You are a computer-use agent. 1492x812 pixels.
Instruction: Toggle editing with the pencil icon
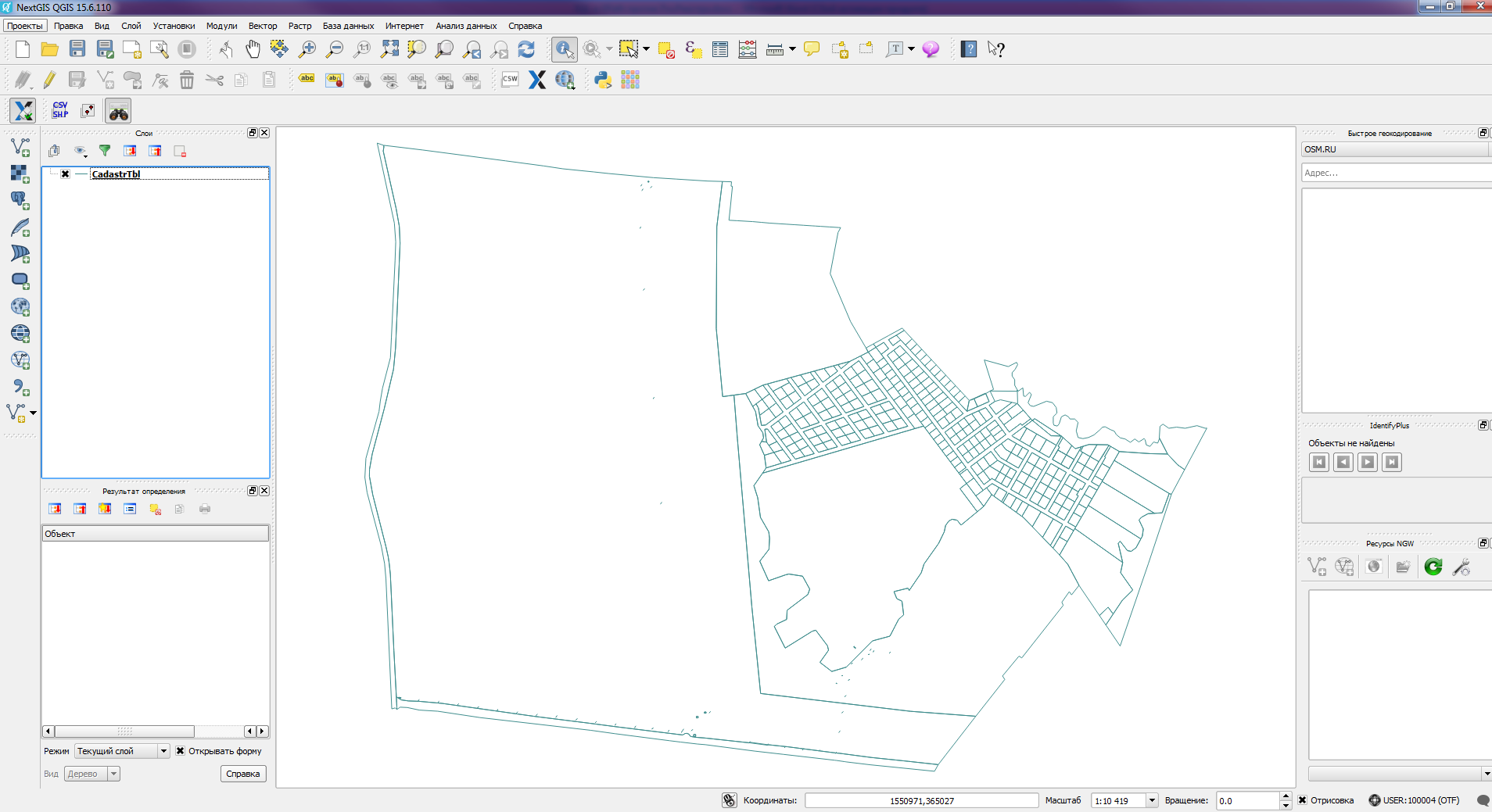[49, 80]
